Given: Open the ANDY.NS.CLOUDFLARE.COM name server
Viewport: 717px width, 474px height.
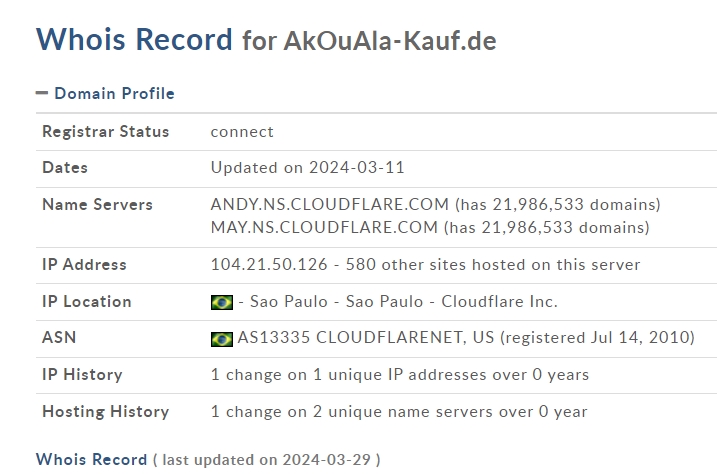Looking at the screenshot, I should [330, 204].
